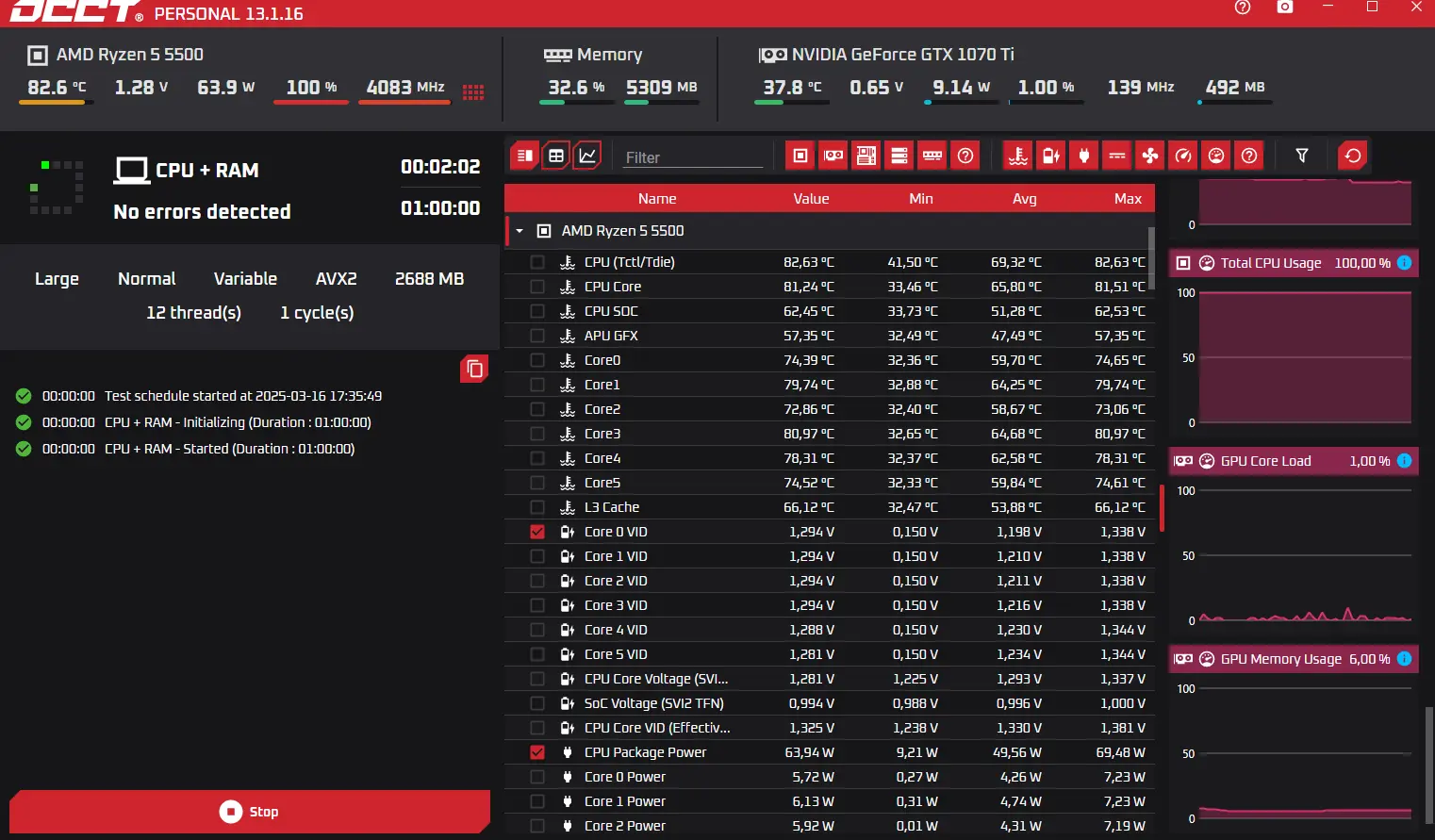Open the screenshot camera in title bar
The width and height of the screenshot is (1435, 840).
coord(1285,7)
